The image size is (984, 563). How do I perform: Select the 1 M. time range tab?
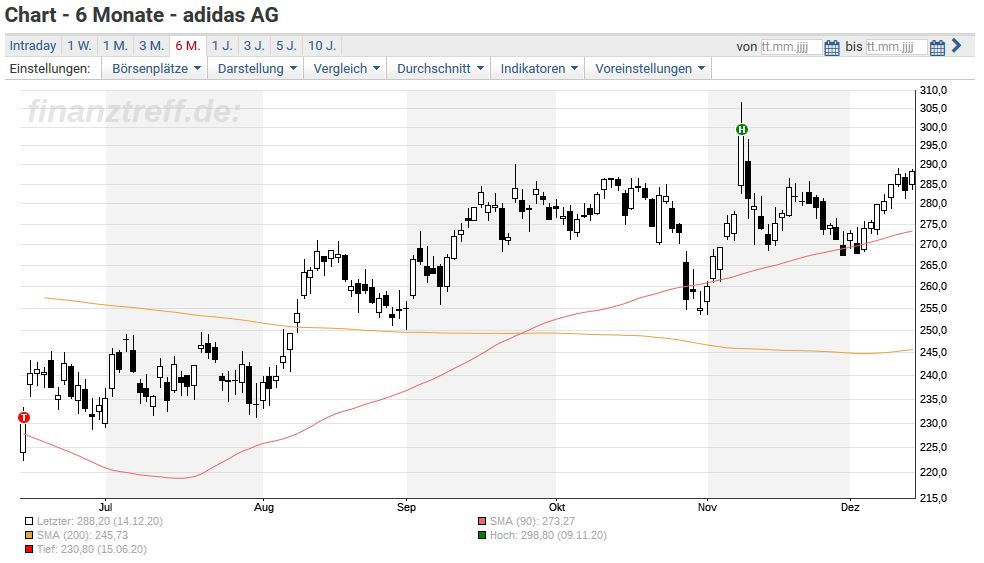115,46
